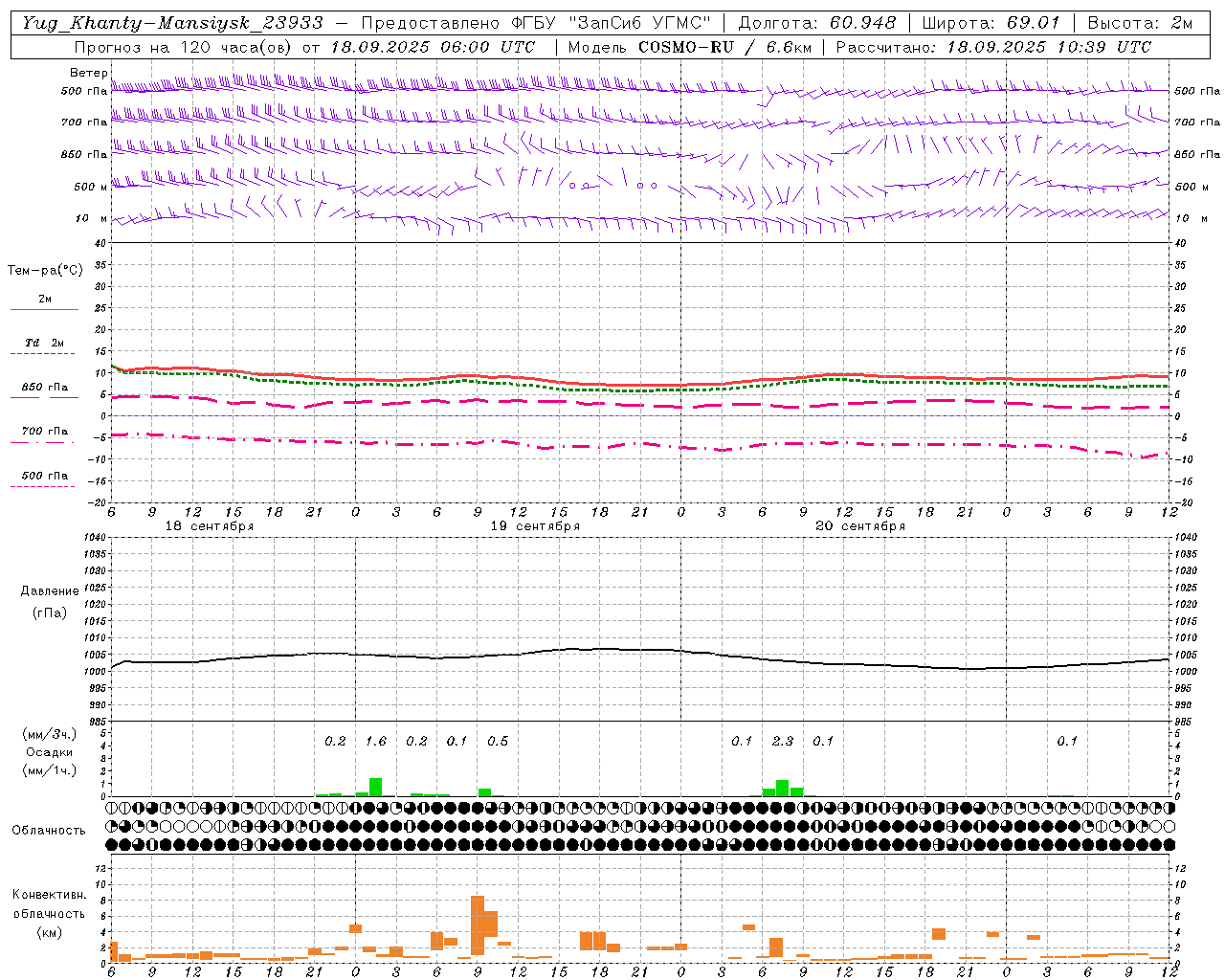The image size is (1225, 980).
Task: Click the (мм/3ч.) units label
Action: [49, 735]
